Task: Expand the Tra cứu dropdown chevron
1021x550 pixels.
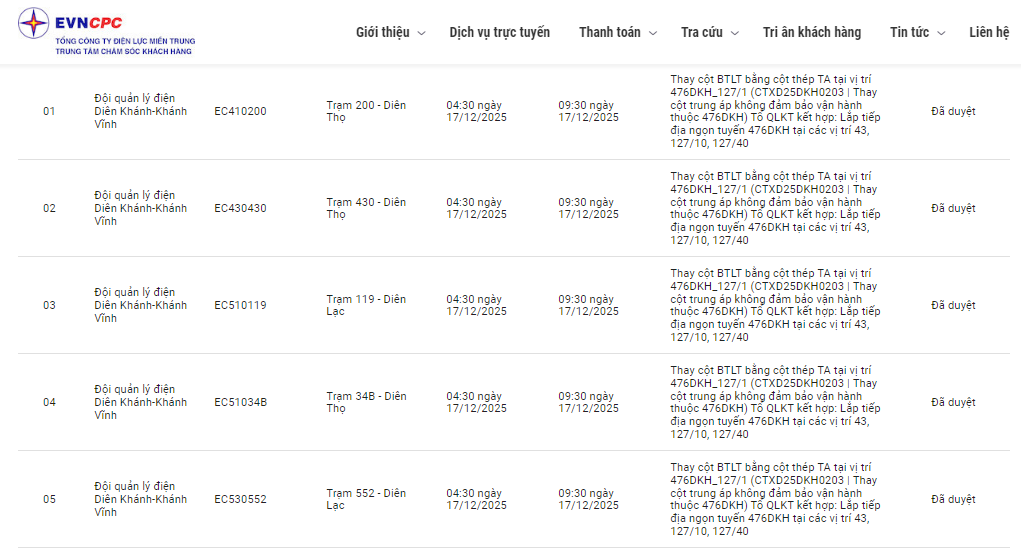Action: [x=735, y=33]
